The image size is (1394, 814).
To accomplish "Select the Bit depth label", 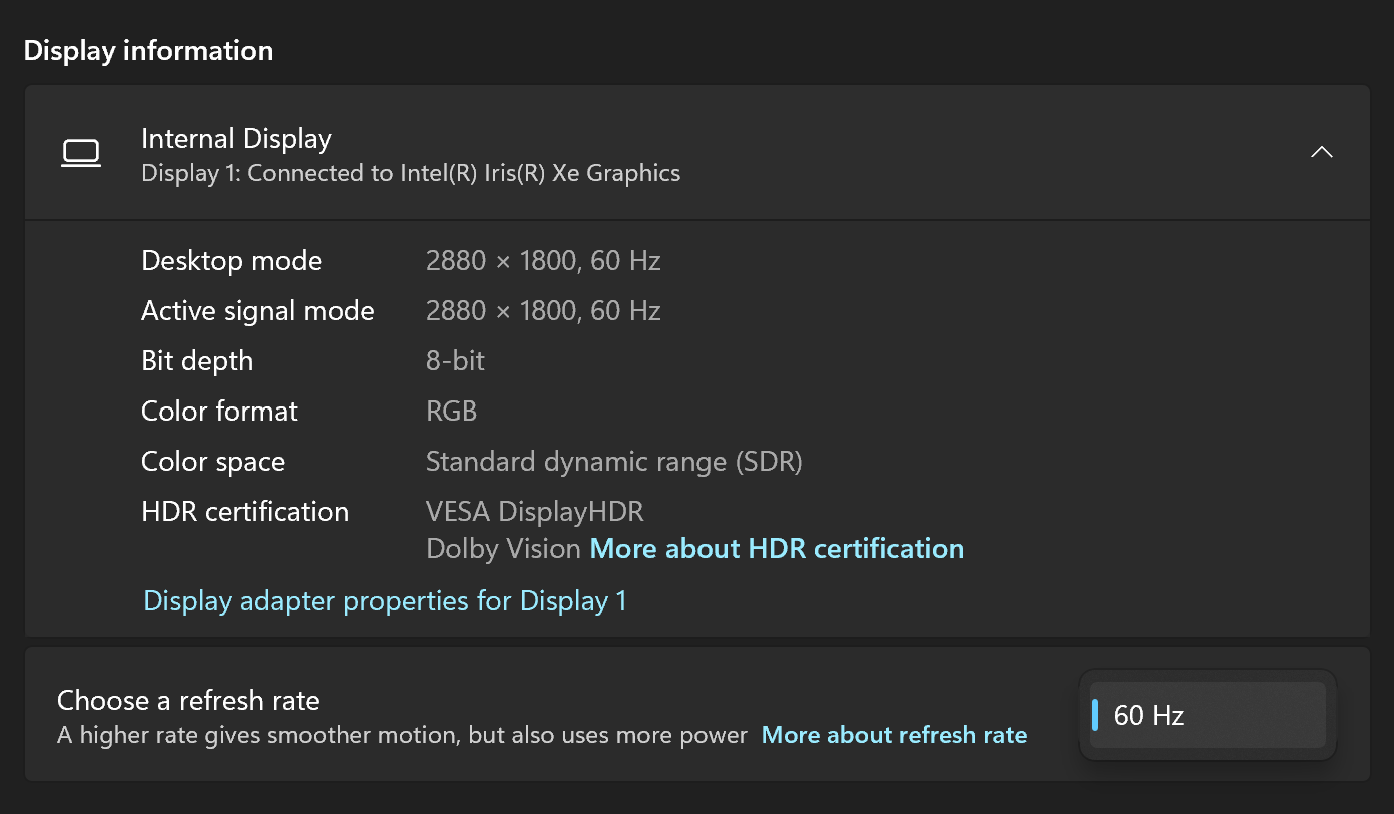I will pos(197,361).
